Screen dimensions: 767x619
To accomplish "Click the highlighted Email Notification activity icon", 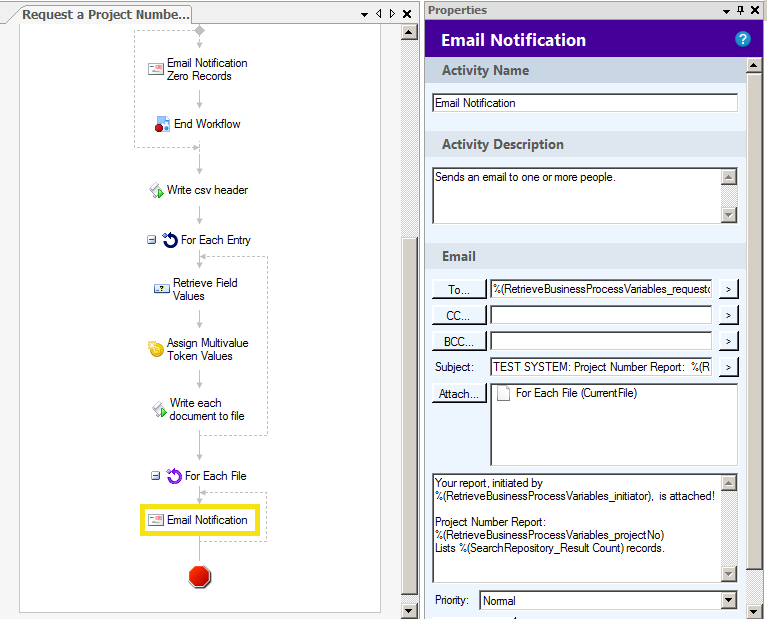I will (x=155, y=520).
